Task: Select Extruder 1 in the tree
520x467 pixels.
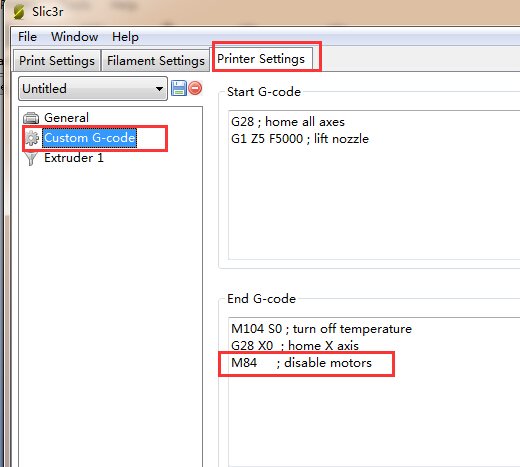Action: tap(74, 158)
